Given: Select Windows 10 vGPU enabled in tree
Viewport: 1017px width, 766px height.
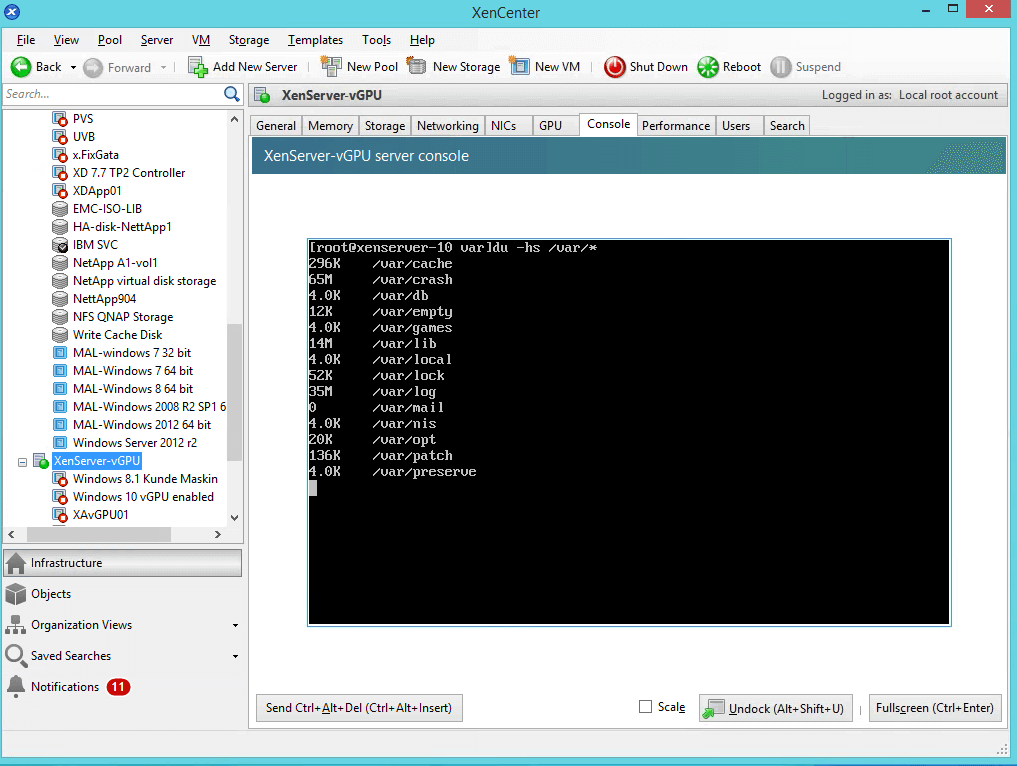Looking at the screenshot, I should [143, 497].
